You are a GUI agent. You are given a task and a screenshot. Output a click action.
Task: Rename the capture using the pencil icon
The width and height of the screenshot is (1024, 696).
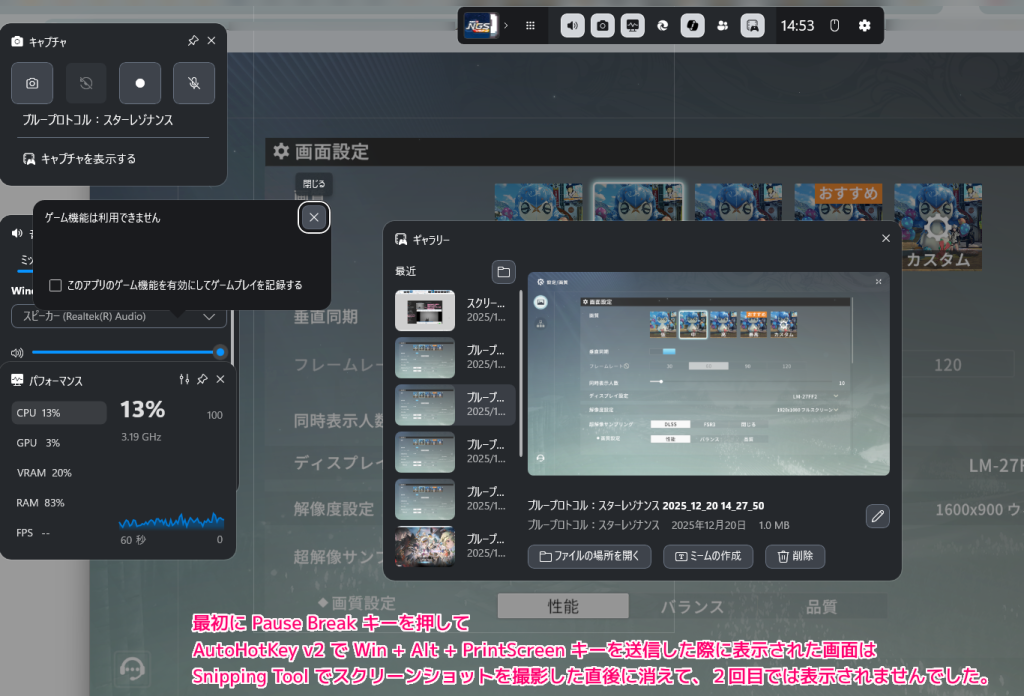point(877,516)
